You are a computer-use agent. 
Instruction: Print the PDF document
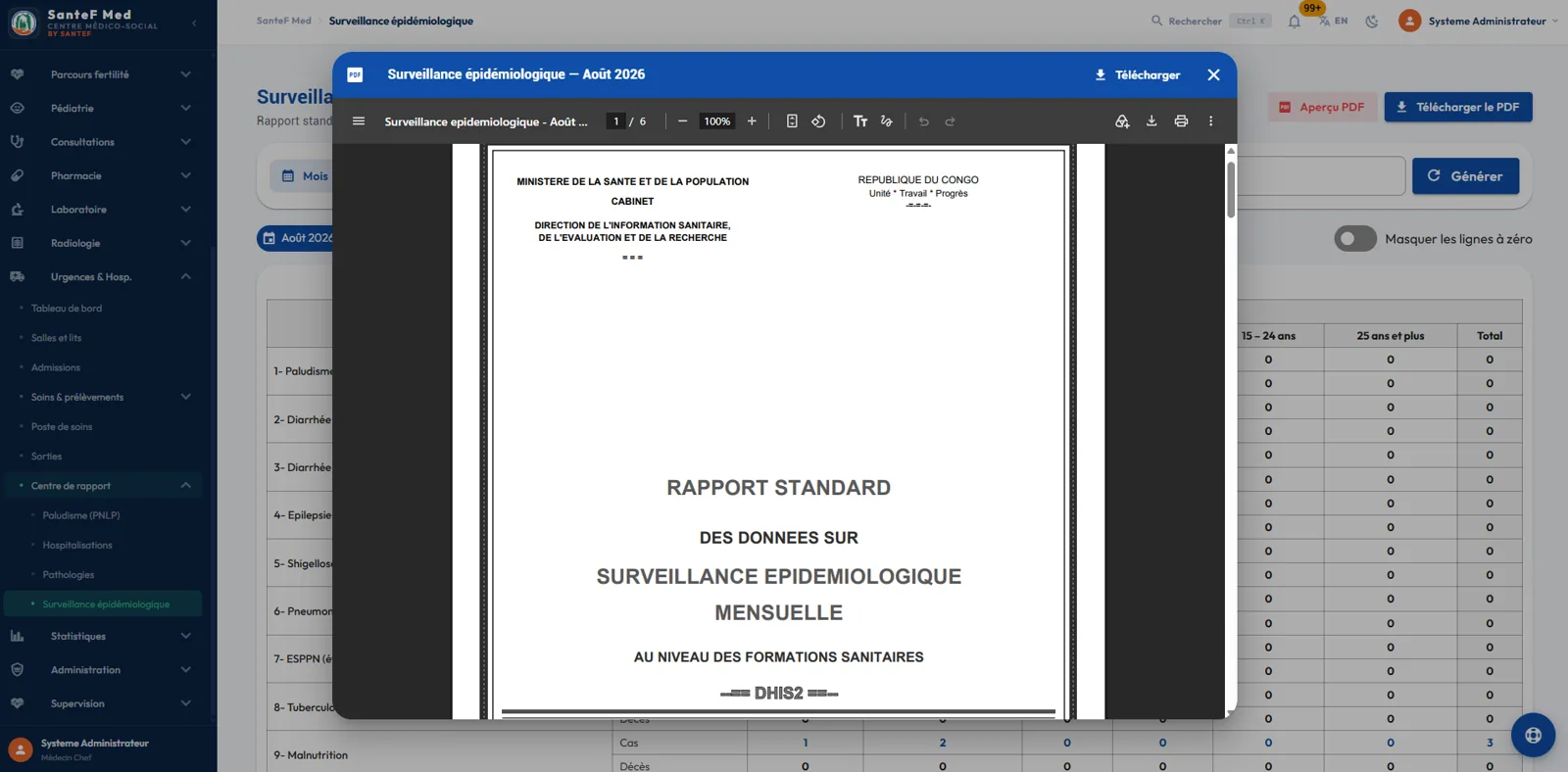tap(1181, 121)
